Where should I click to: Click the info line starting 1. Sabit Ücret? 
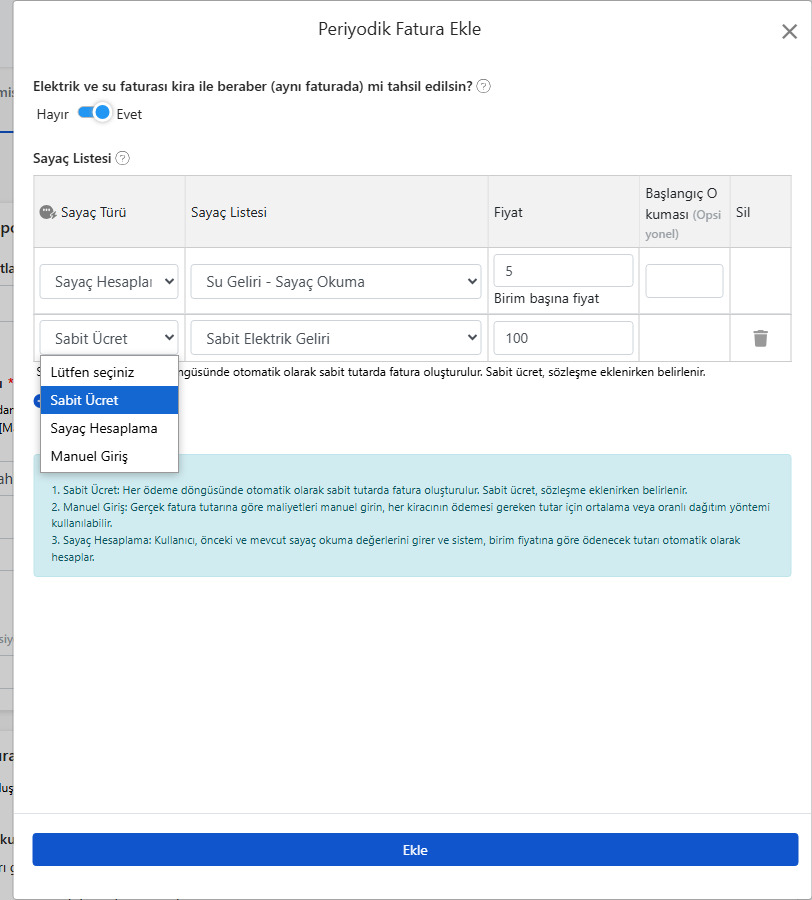tap(369, 490)
